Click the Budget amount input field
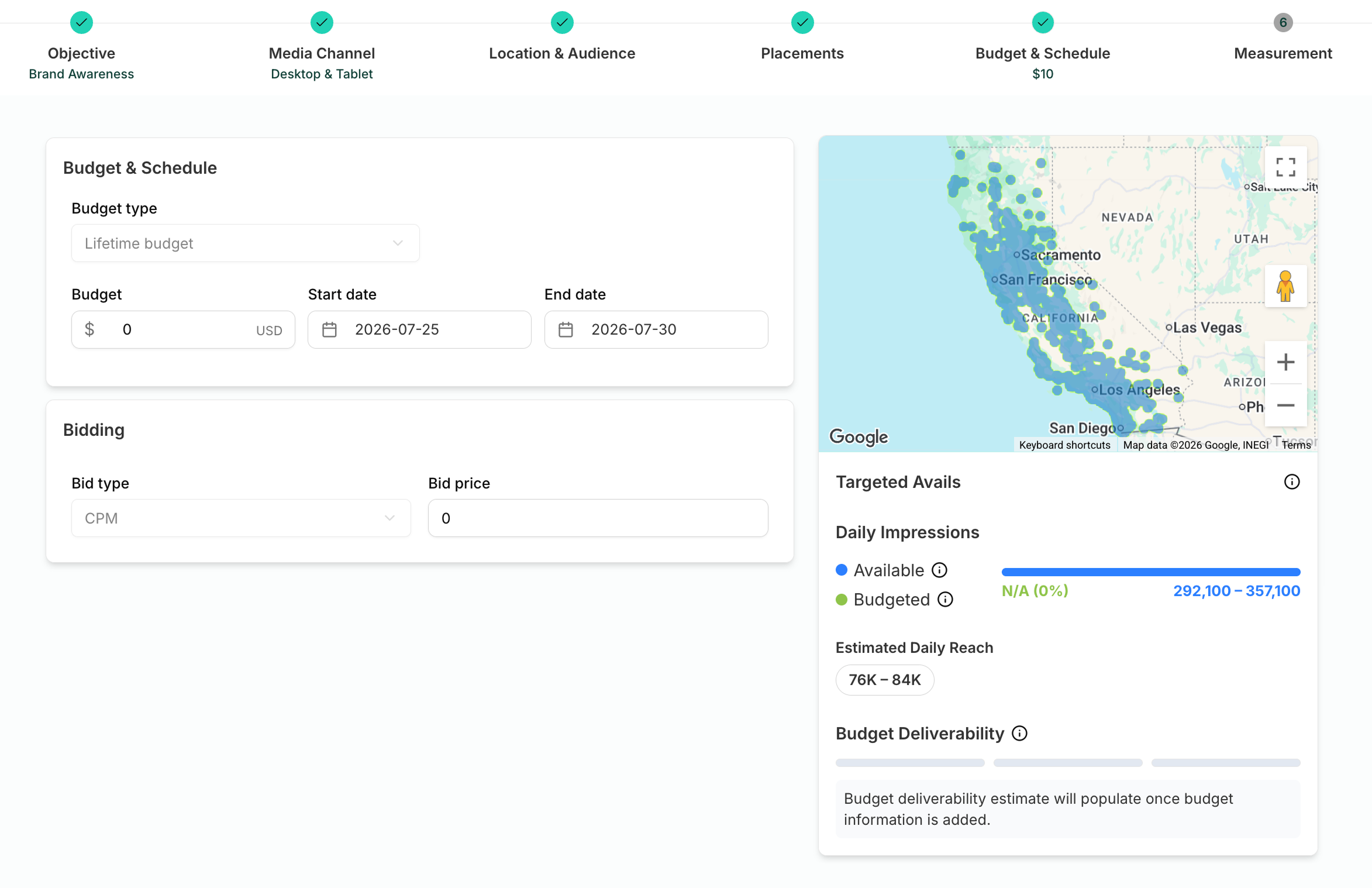1372x888 pixels. click(x=183, y=330)
